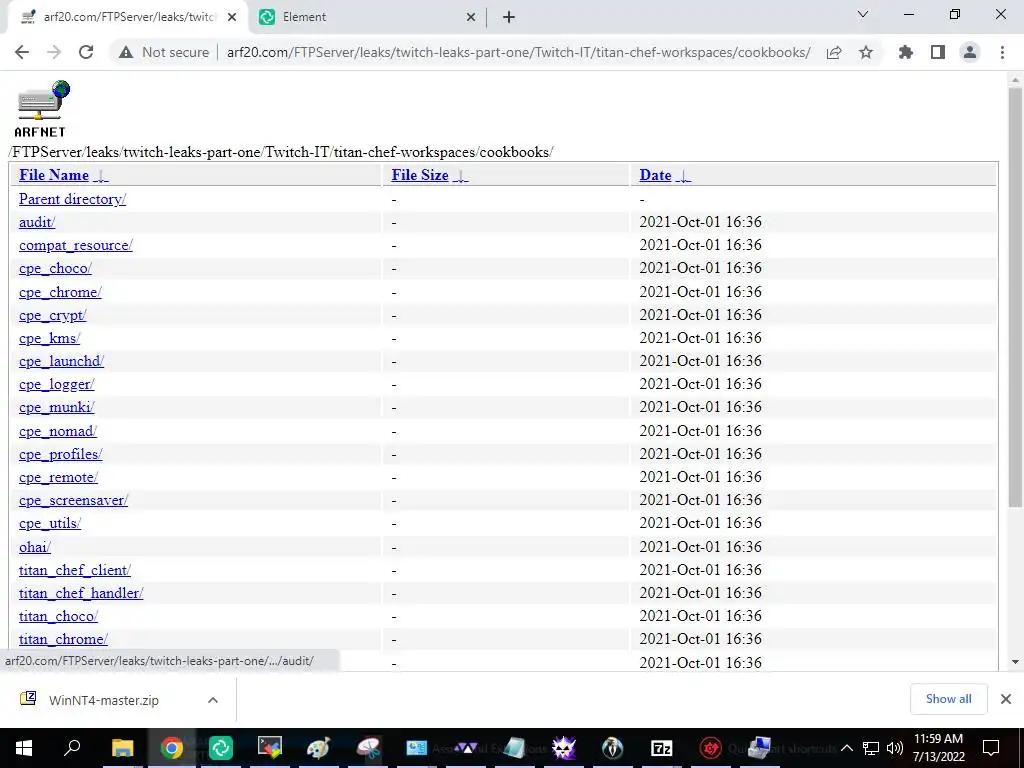Click Show all downloads button
Screen dimensions: 1024x768
click(948, 699)
